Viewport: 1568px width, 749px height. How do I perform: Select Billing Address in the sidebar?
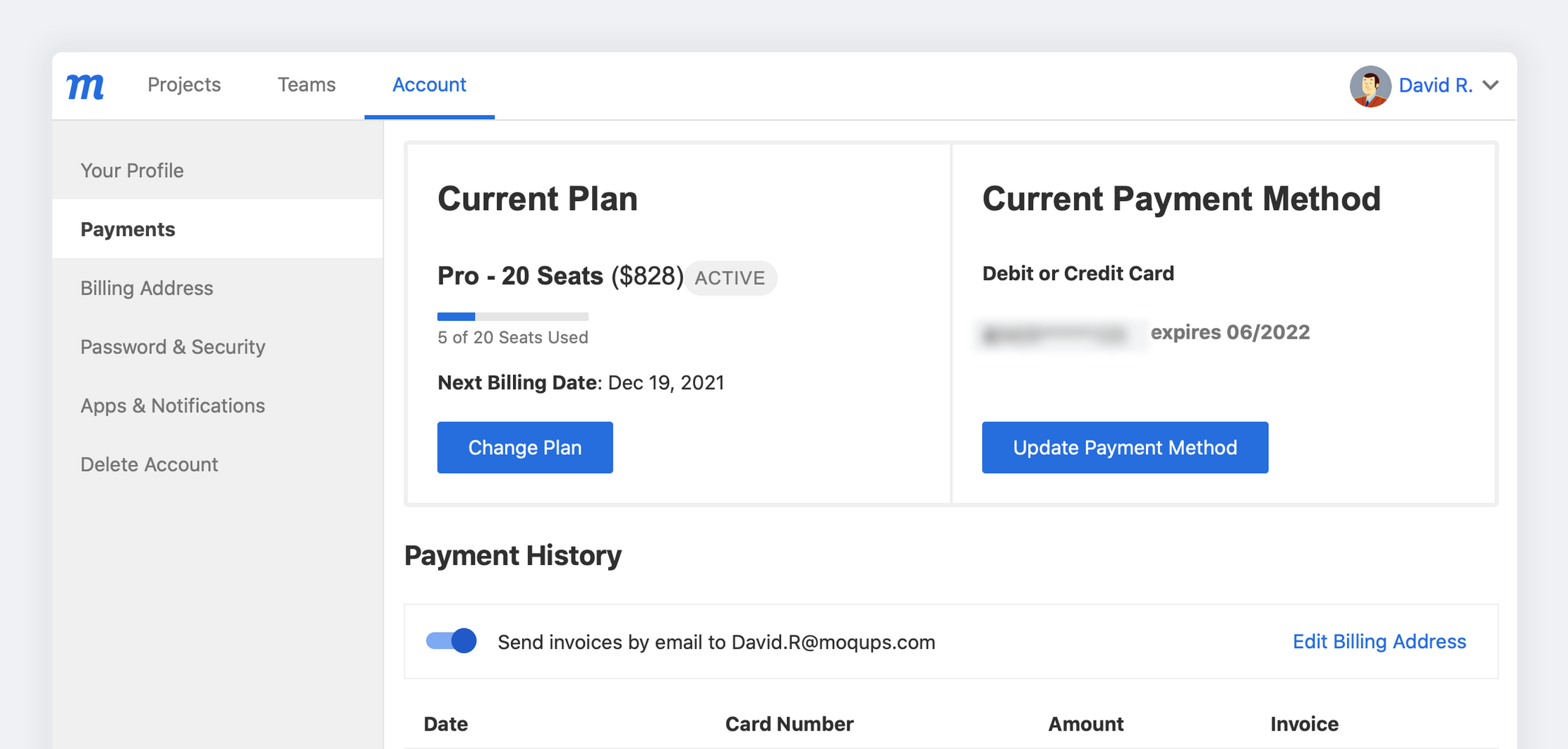point(147,288)
